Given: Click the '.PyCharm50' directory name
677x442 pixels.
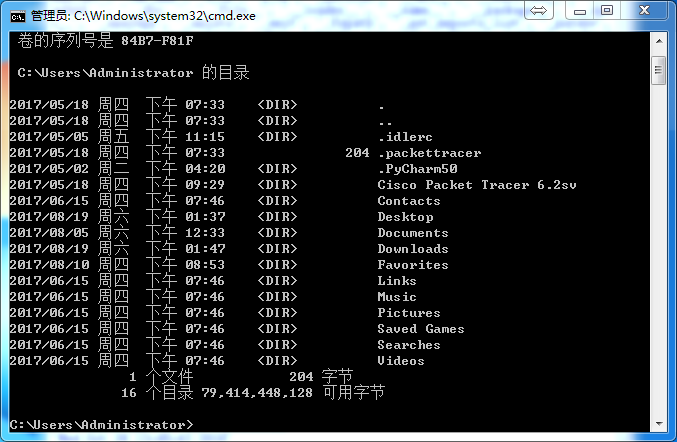Looking at the screenshot, I should tap(418, 169).
